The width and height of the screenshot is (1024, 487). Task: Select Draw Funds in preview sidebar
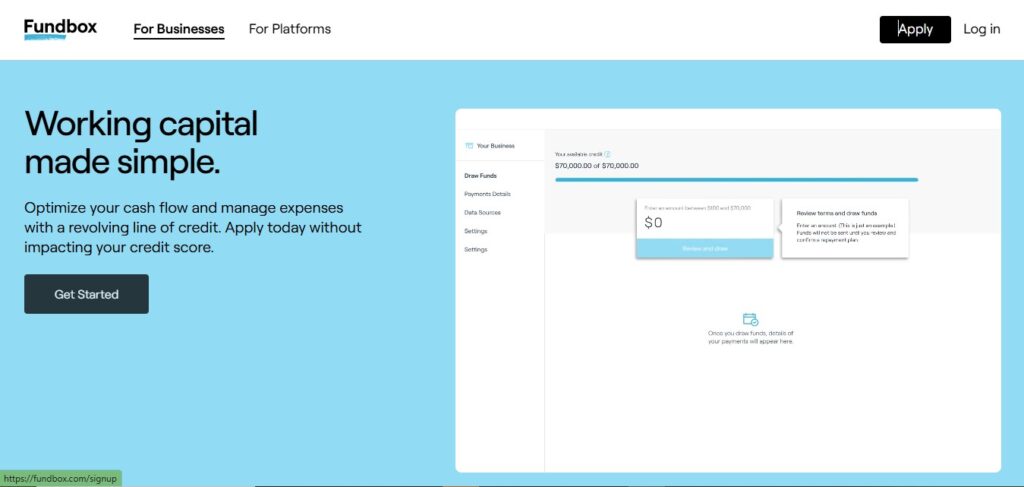click(480, 176)
